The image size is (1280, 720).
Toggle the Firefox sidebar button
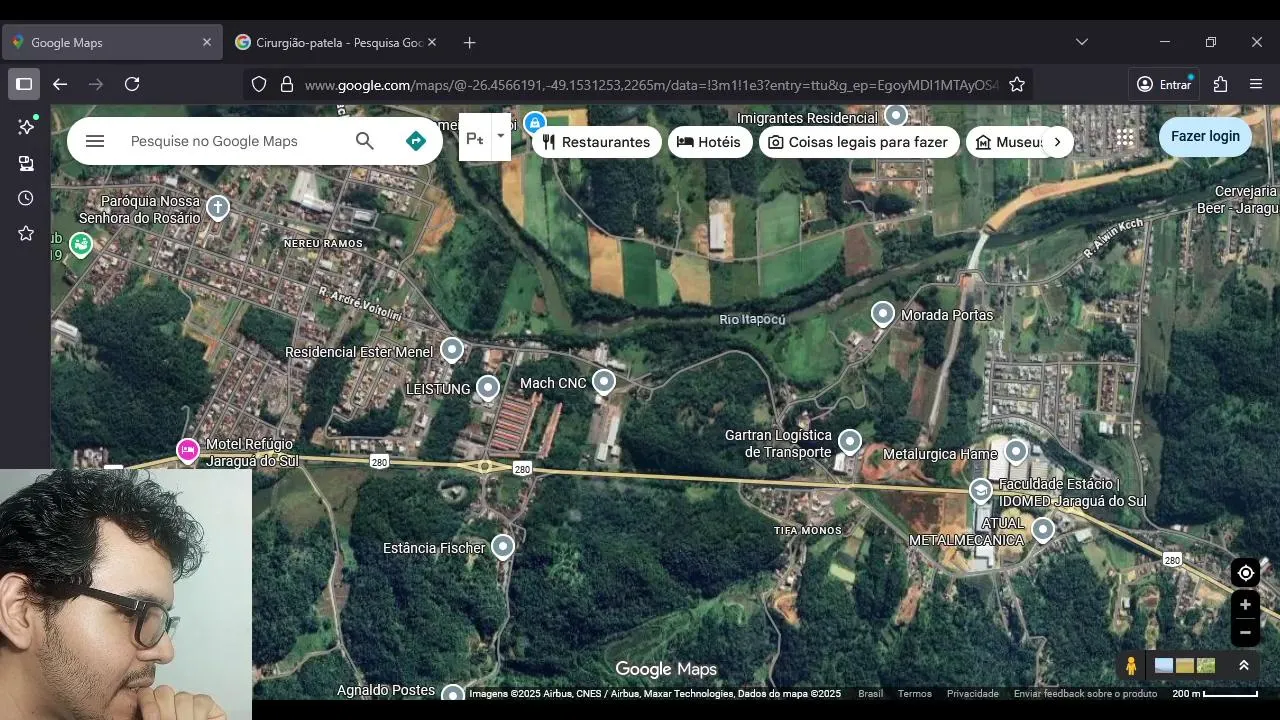[x=24, y=84]
